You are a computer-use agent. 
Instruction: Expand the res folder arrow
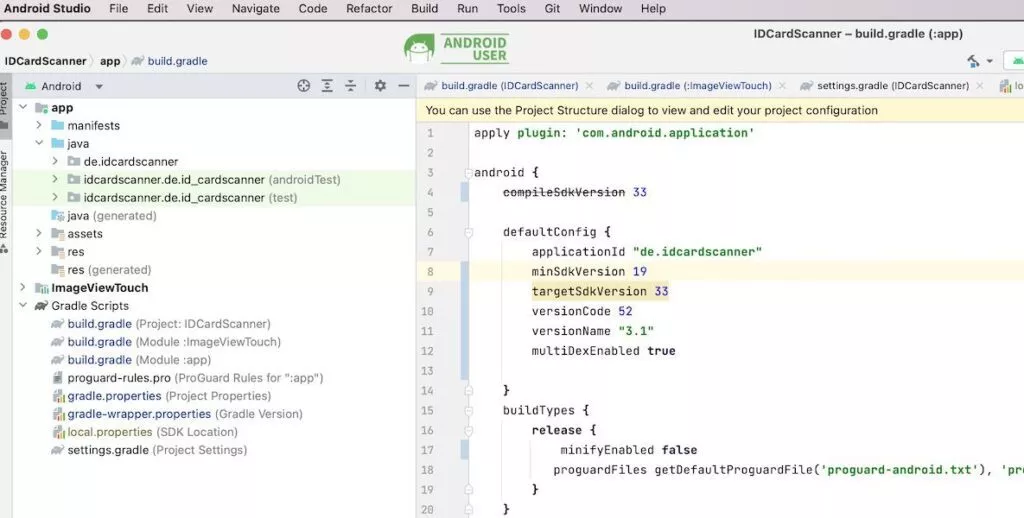[39, 251]
